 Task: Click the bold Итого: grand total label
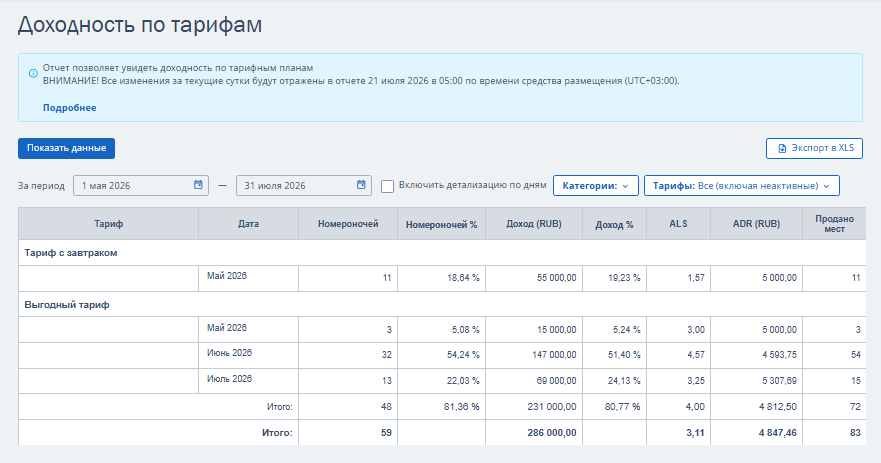(277, 433)
